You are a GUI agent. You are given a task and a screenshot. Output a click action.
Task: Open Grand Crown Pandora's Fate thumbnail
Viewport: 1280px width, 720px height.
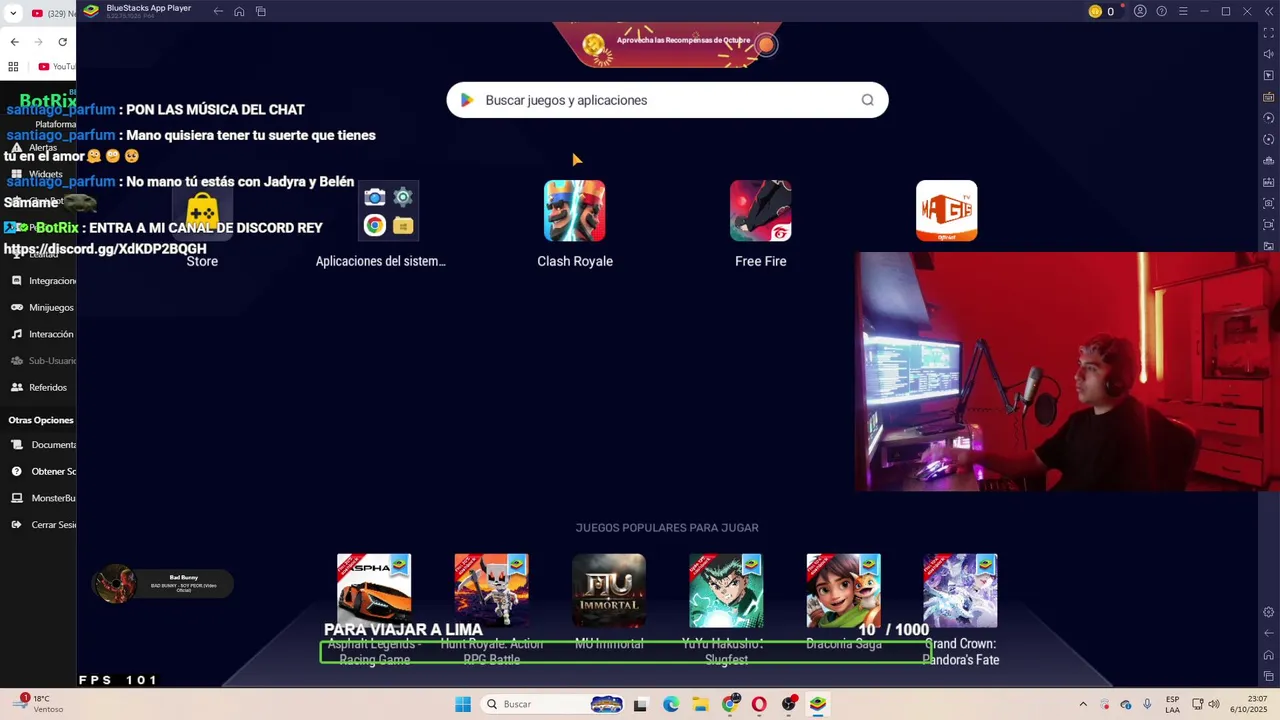960,591
